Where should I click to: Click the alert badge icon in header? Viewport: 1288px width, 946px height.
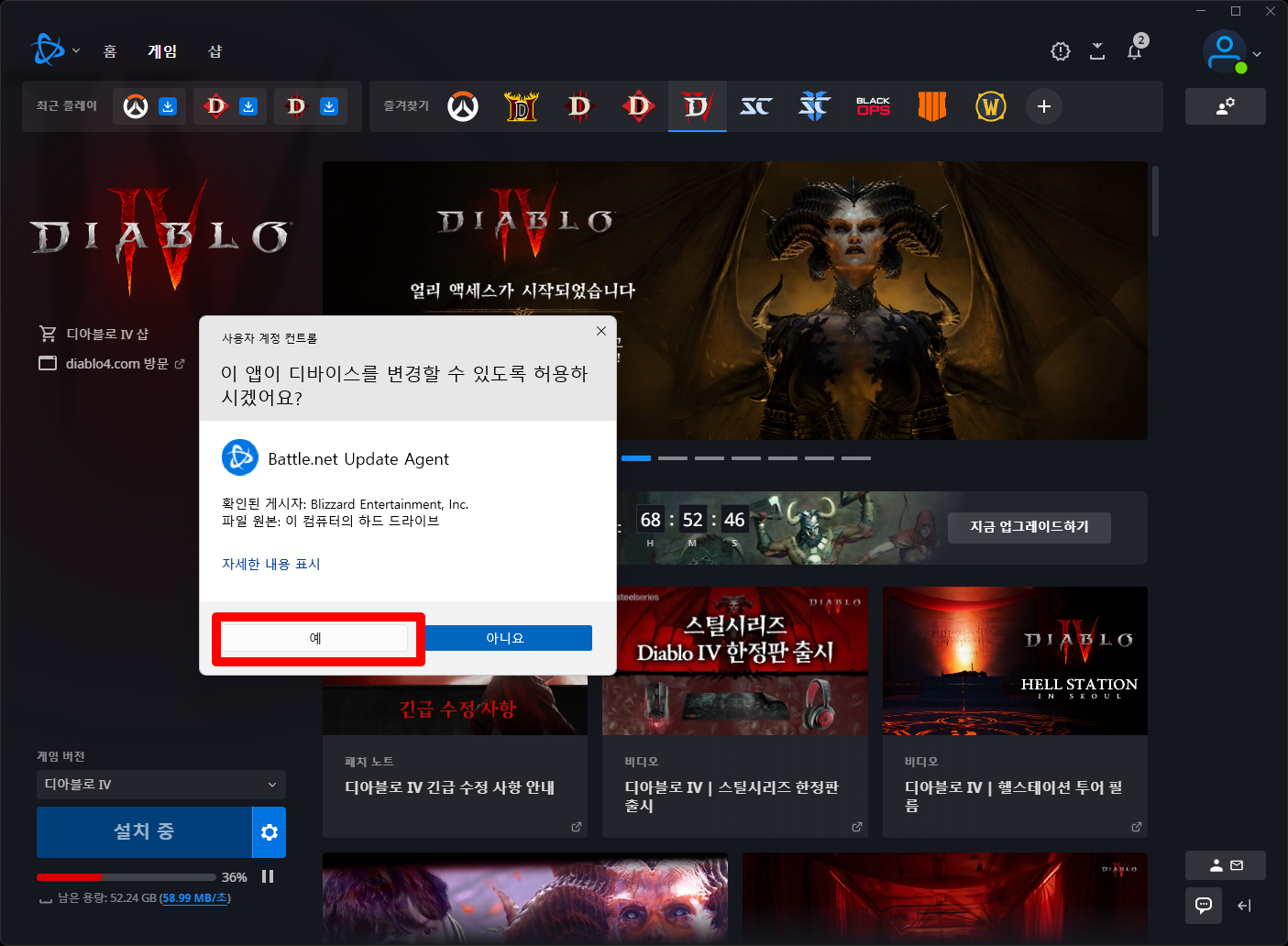tap(1061, 51)
